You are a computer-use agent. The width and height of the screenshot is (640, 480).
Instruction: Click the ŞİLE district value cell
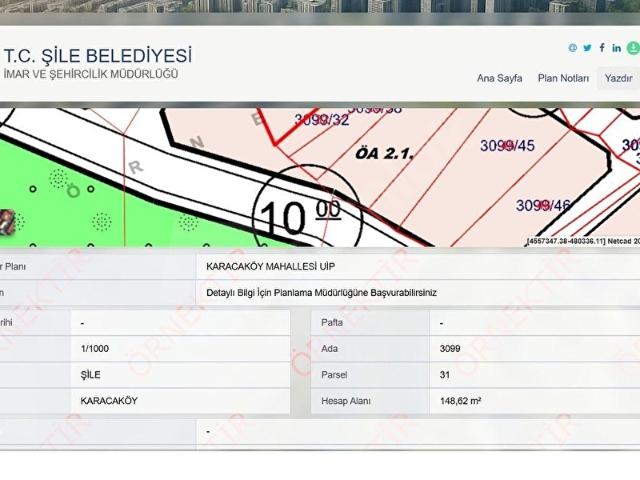[180, 375]
